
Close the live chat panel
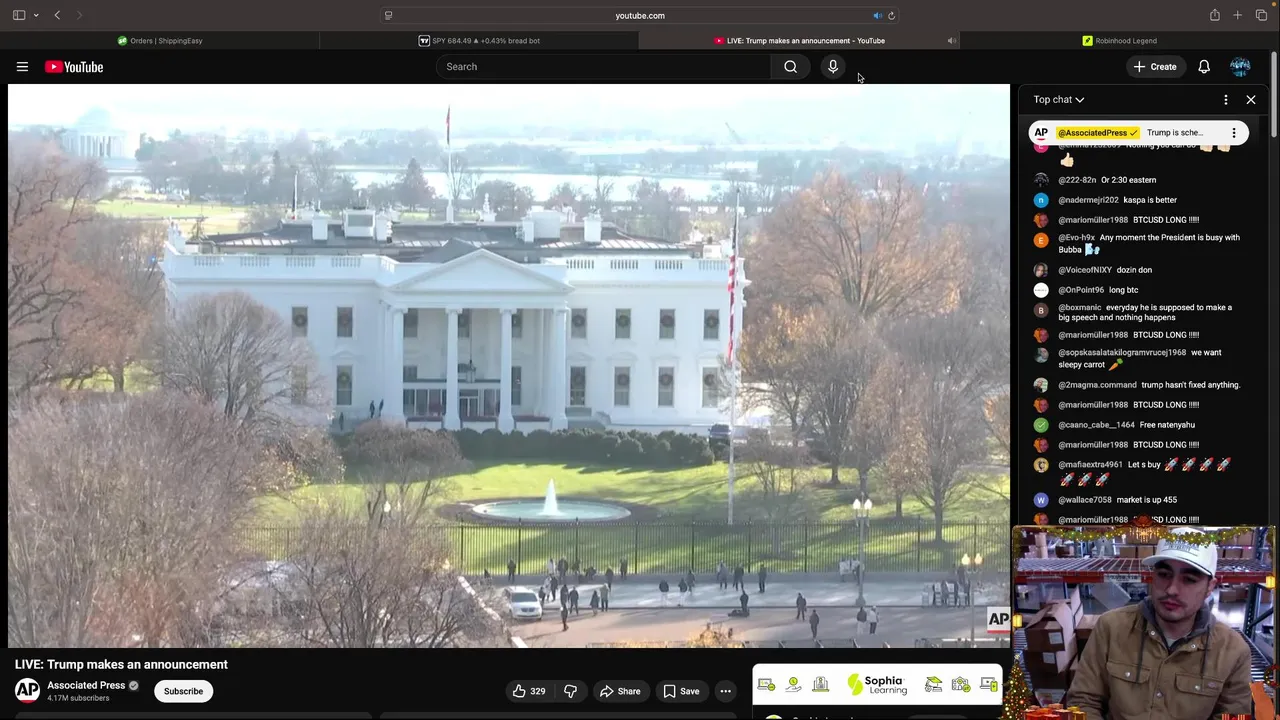[x=1251, y=100]
